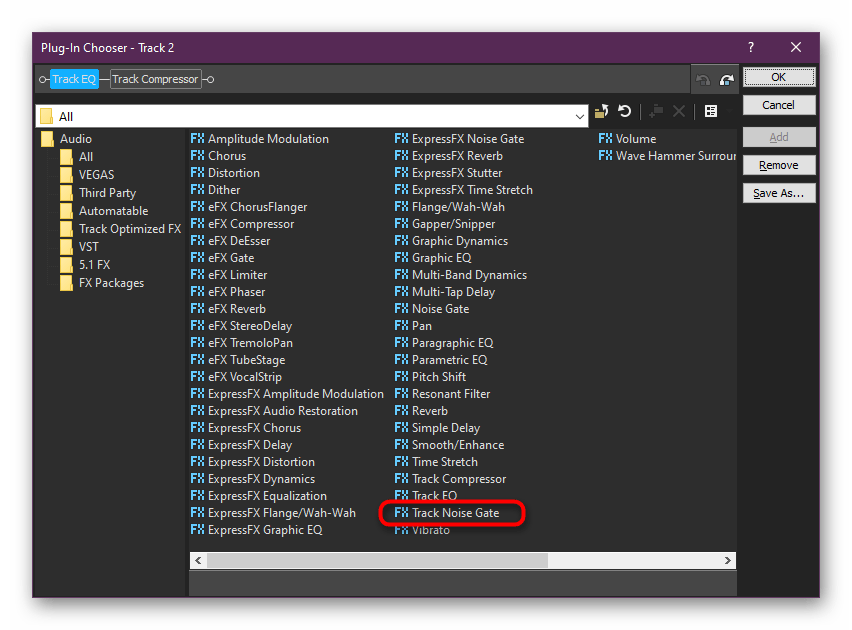
Task: Click the move plug-in right arrow icon
Action: pyautogui.click(x=726, y=80)
